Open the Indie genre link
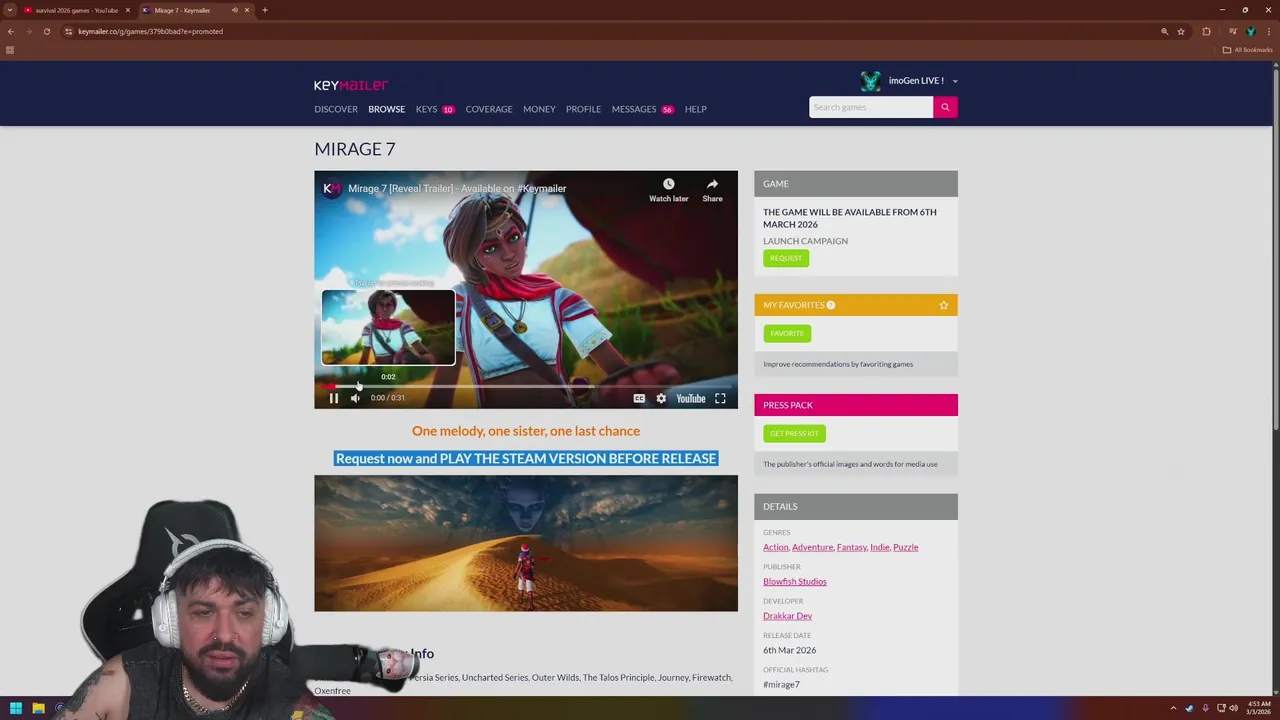The height and width of the screenshot is (720, 1280). (x=879, y=547)
